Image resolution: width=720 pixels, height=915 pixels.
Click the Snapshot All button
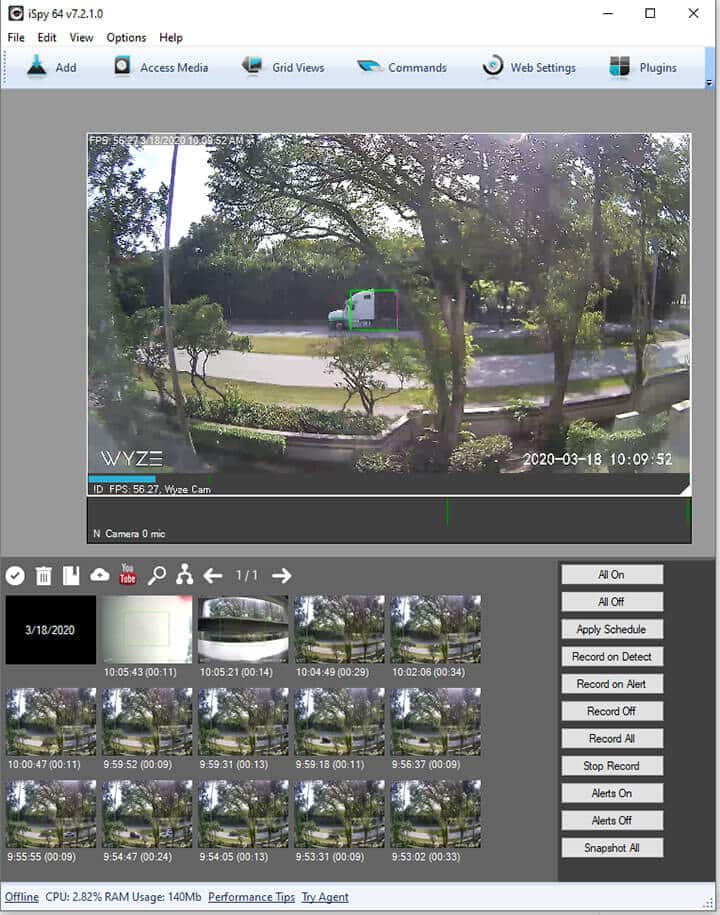tap(612, 847)
